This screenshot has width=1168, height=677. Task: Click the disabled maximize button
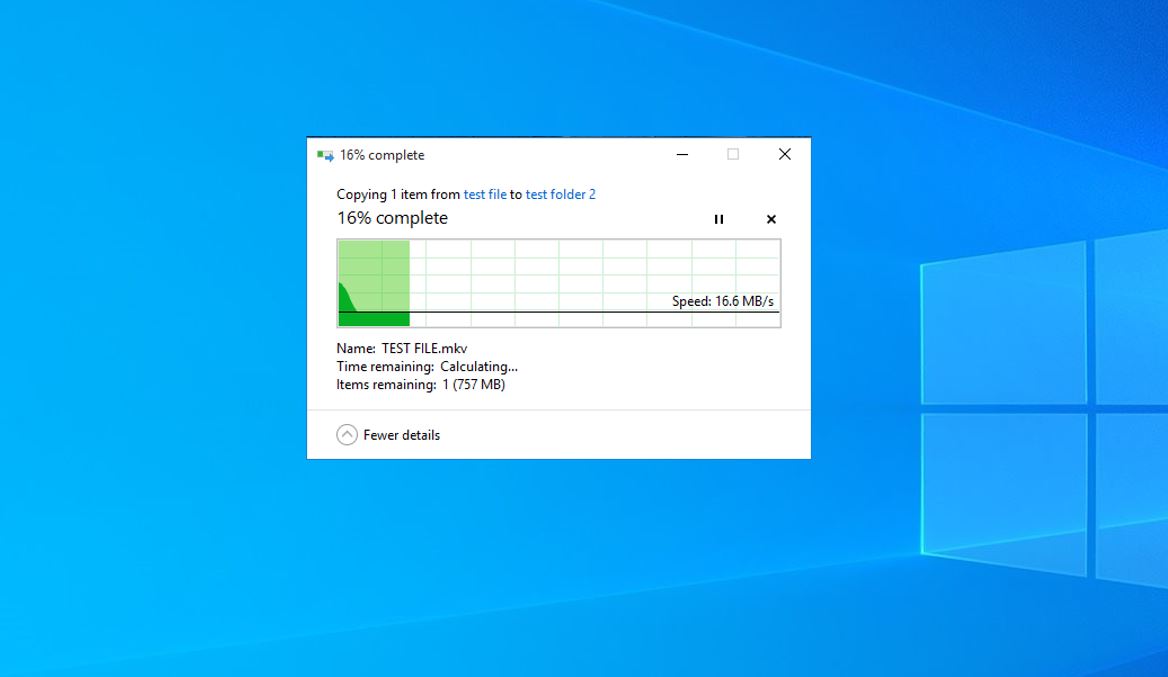pyautogui.click(x=733, y=154)
